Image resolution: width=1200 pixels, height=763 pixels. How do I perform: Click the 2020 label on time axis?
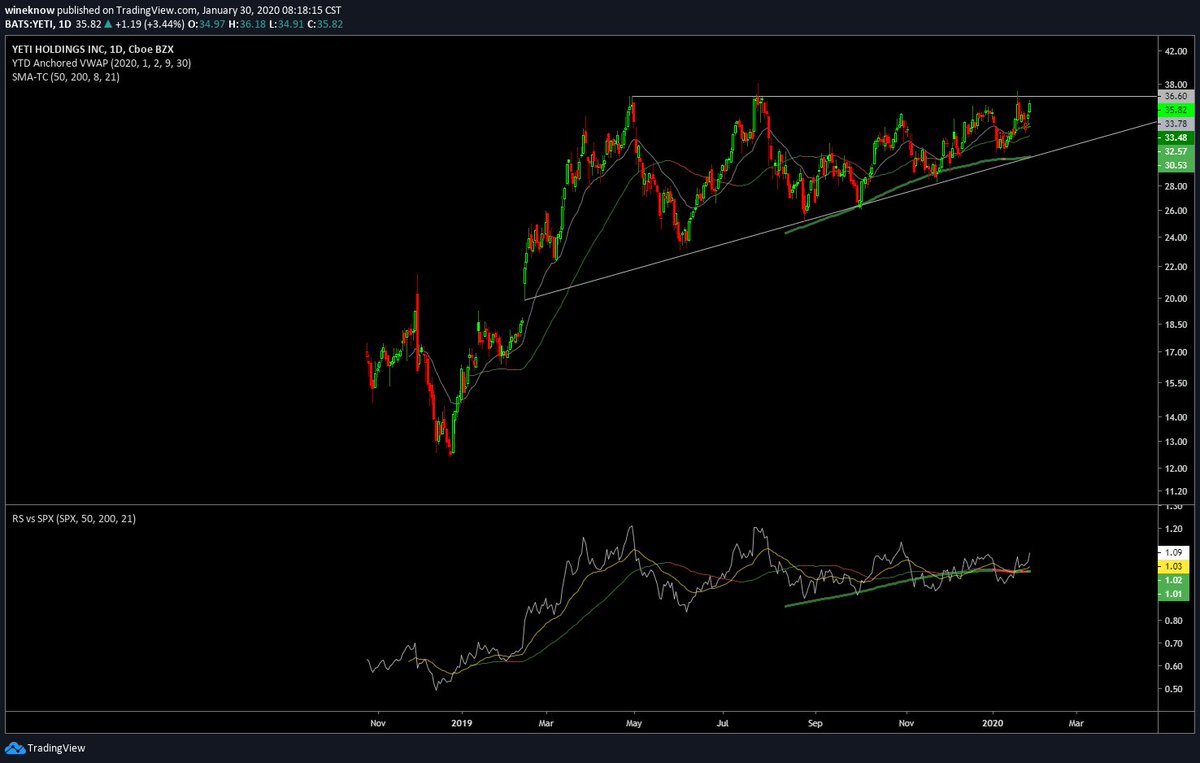pyautogui.click(x=993, y=721)
